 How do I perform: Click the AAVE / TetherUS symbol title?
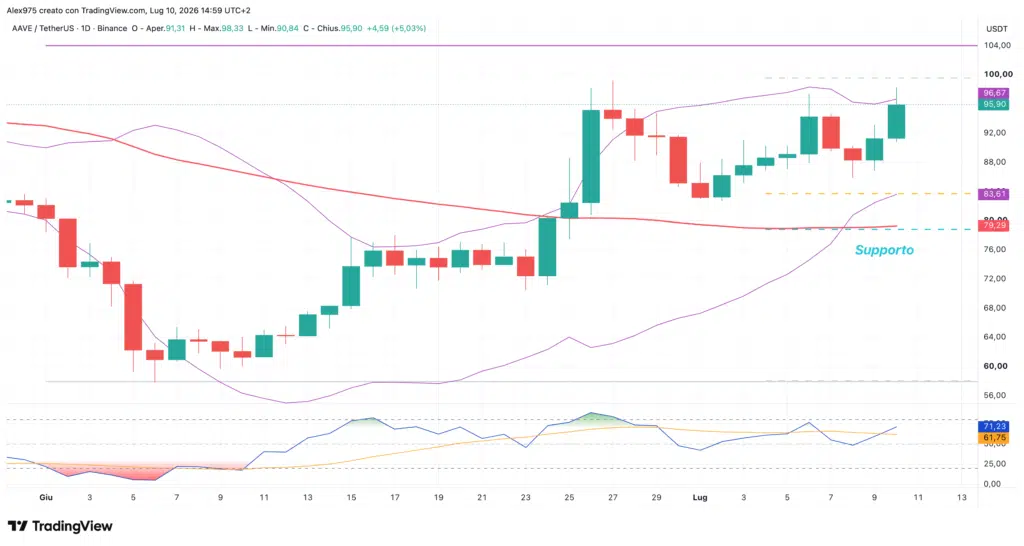(42, 29)
